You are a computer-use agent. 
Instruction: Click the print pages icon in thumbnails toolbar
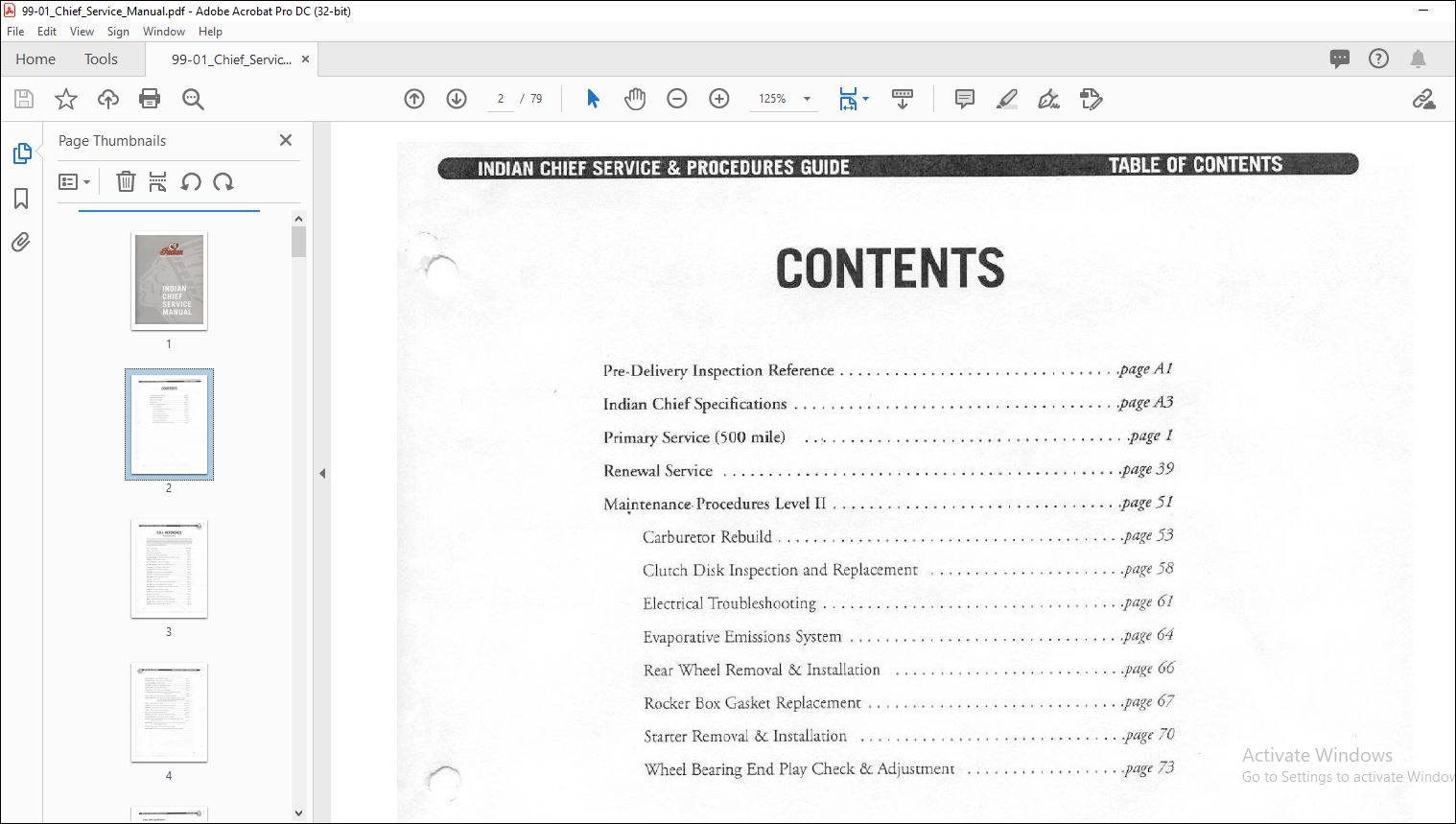point(158,181)
